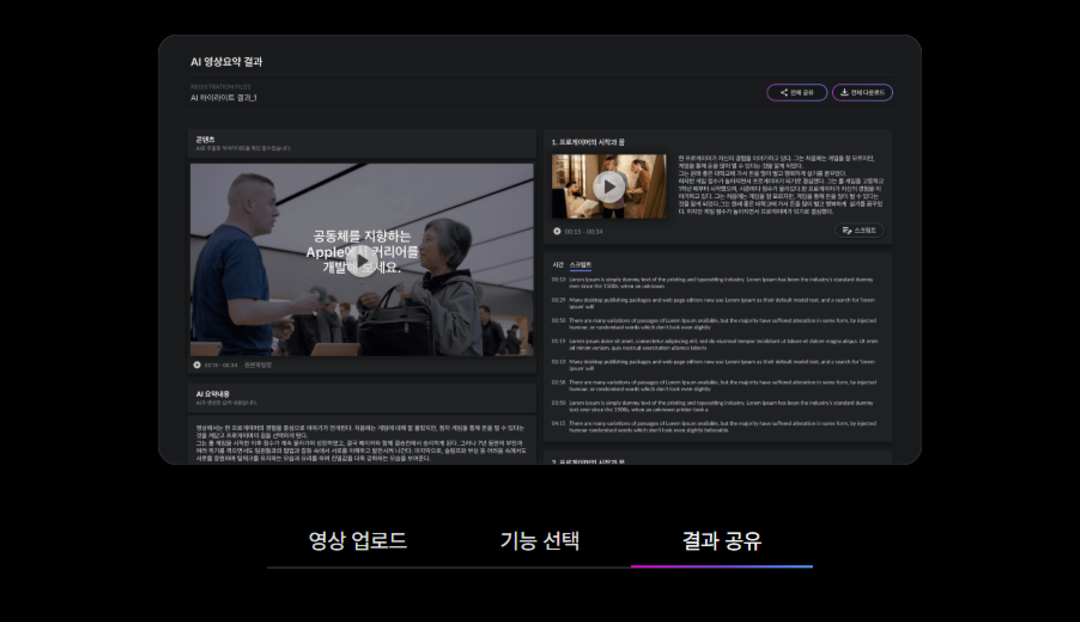Jump to transcript timestamp 00:10
The height and width of the screenshot is (622, 1080).
[x=559, y=280]
